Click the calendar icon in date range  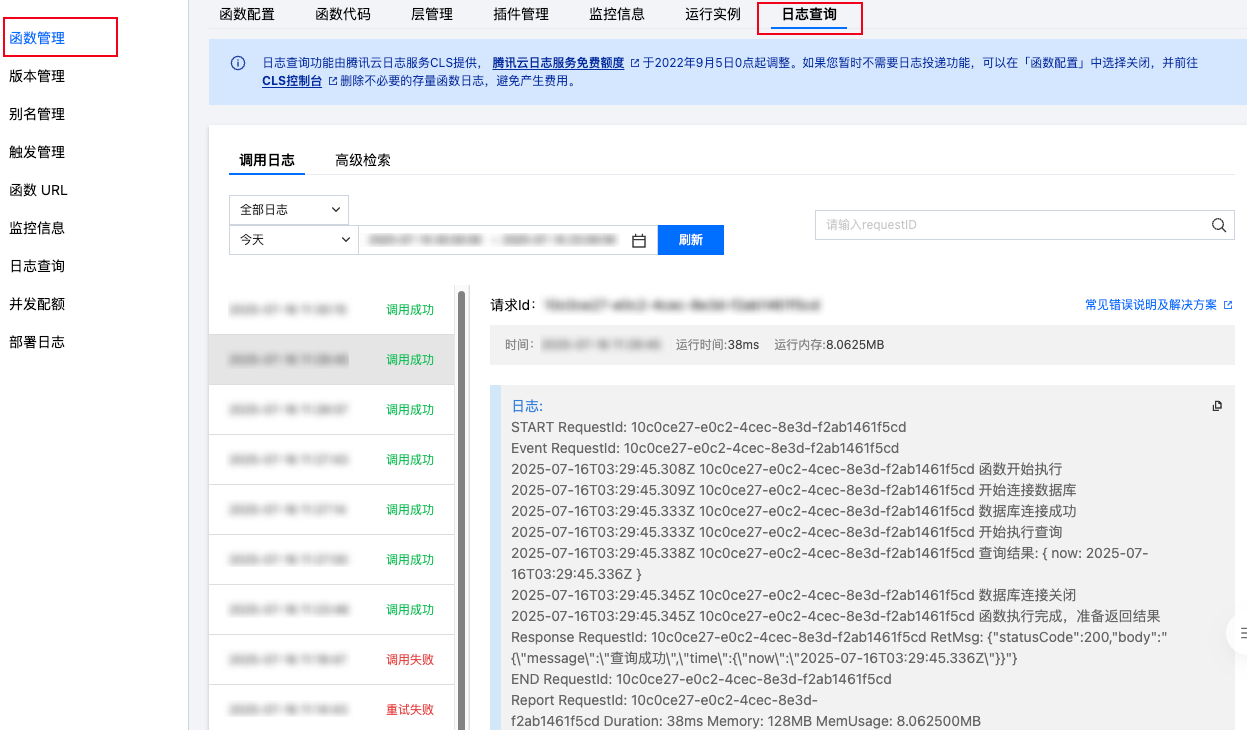[x=640, y=240]
